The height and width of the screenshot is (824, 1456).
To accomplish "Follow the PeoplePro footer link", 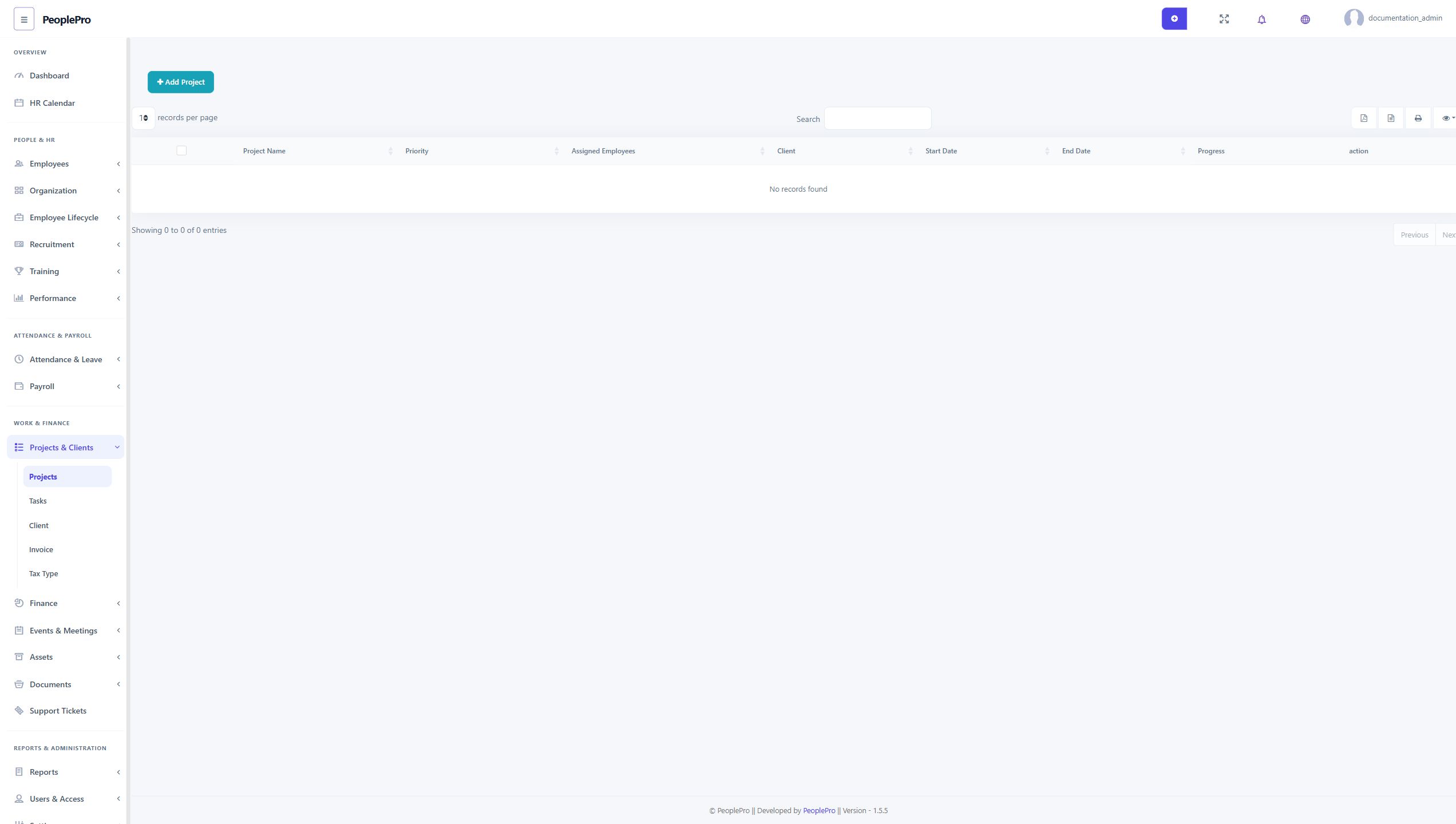I will [x=819, y=810].
